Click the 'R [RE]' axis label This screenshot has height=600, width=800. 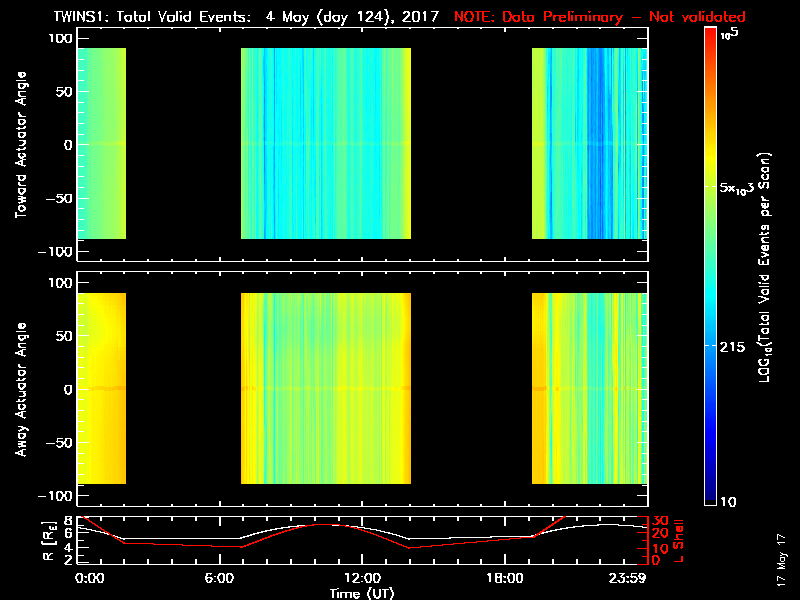point(49,541)
